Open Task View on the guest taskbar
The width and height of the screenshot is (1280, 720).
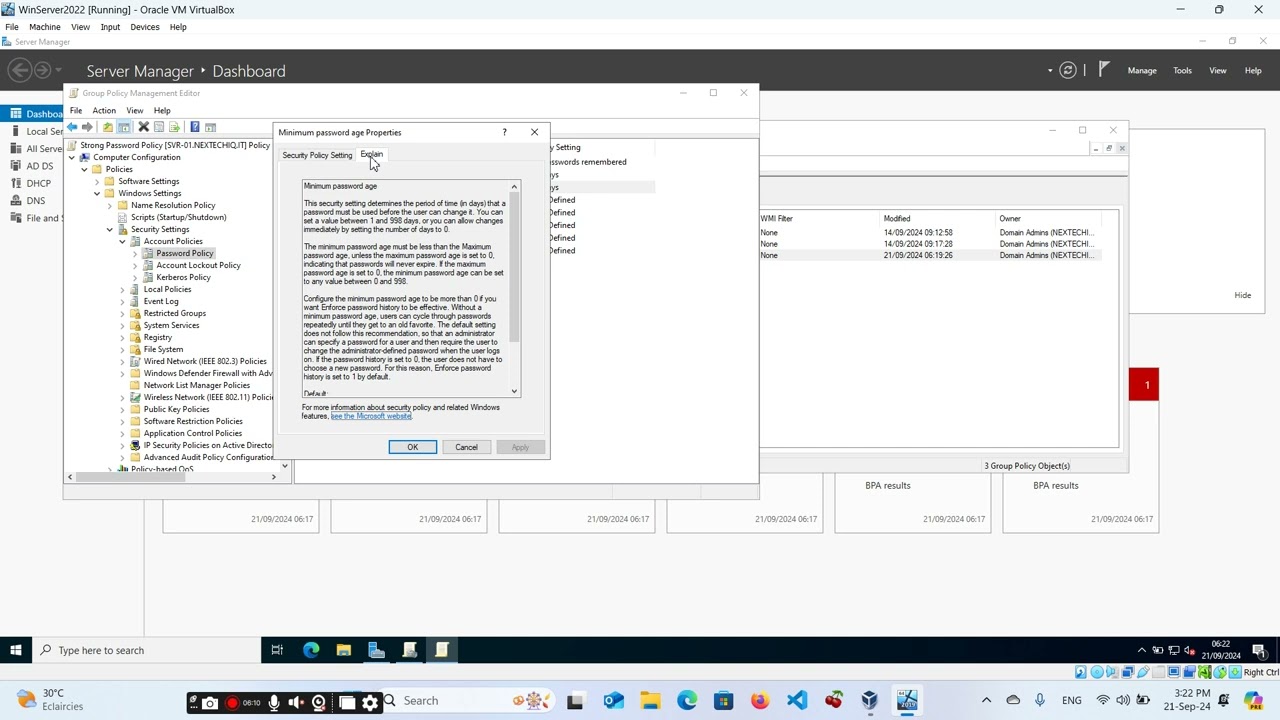(x=277, y=650)
